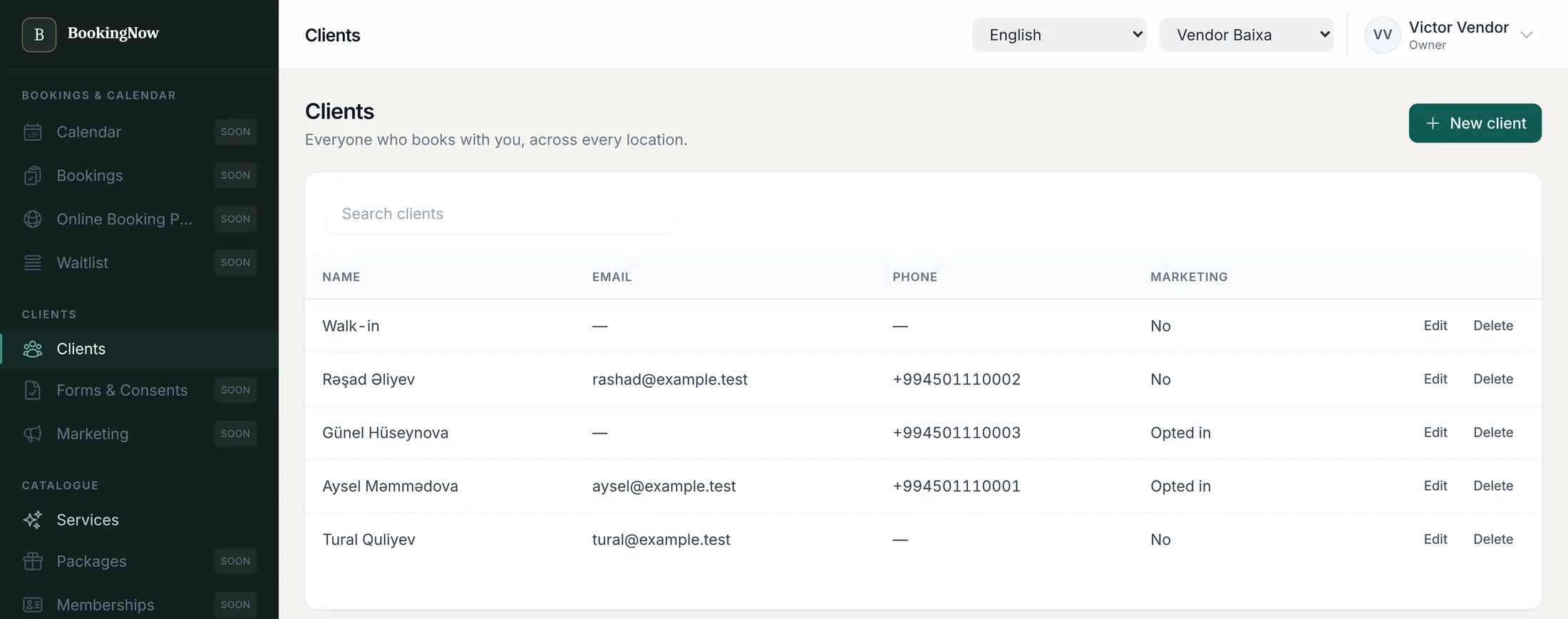1568x619 pixels.
Task: Open Packages menu item
Action: tap(139, 561)
